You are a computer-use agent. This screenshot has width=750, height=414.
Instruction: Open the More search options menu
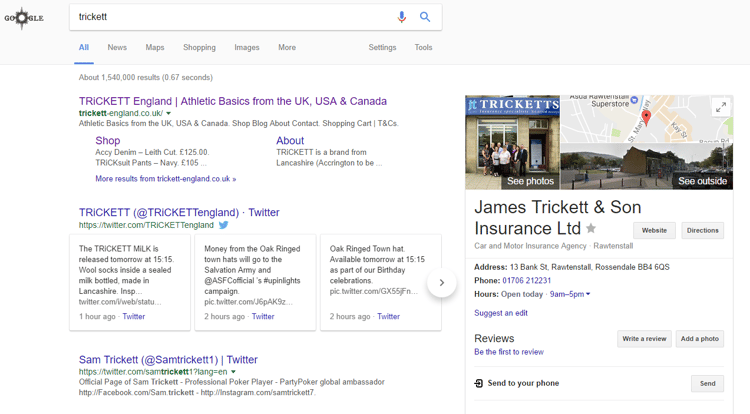tap(287, 47)
